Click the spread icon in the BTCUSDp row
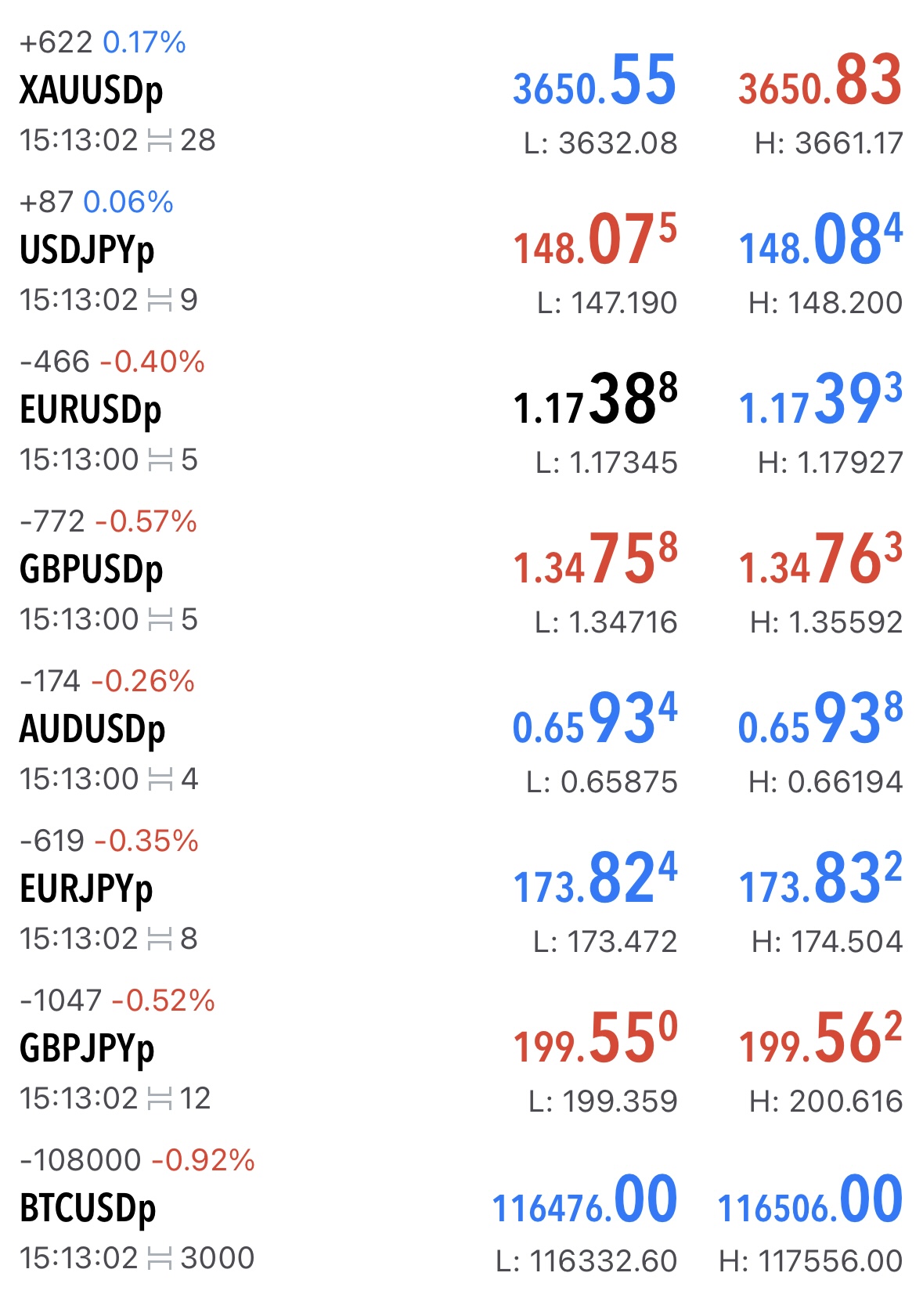 click(159, 1259)
